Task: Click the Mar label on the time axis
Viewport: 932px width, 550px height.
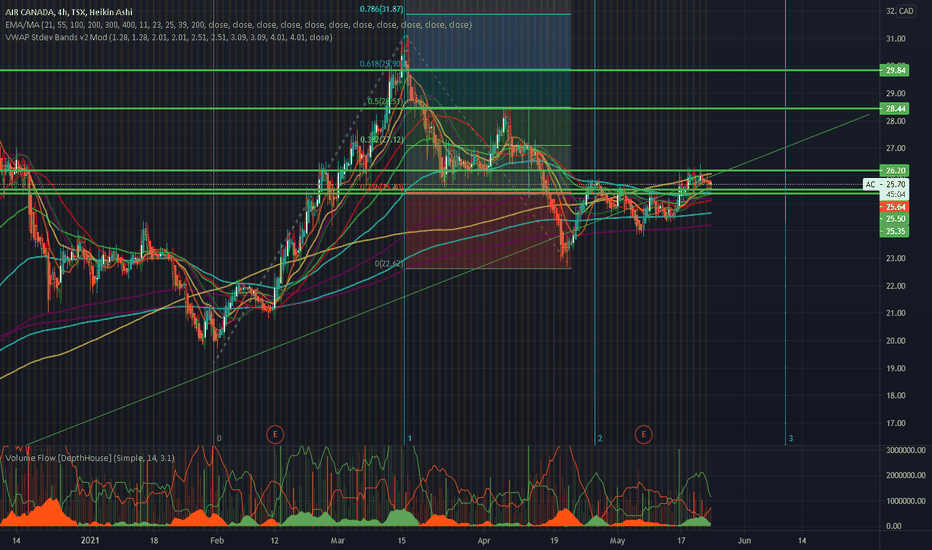Action: pos(338,540)
